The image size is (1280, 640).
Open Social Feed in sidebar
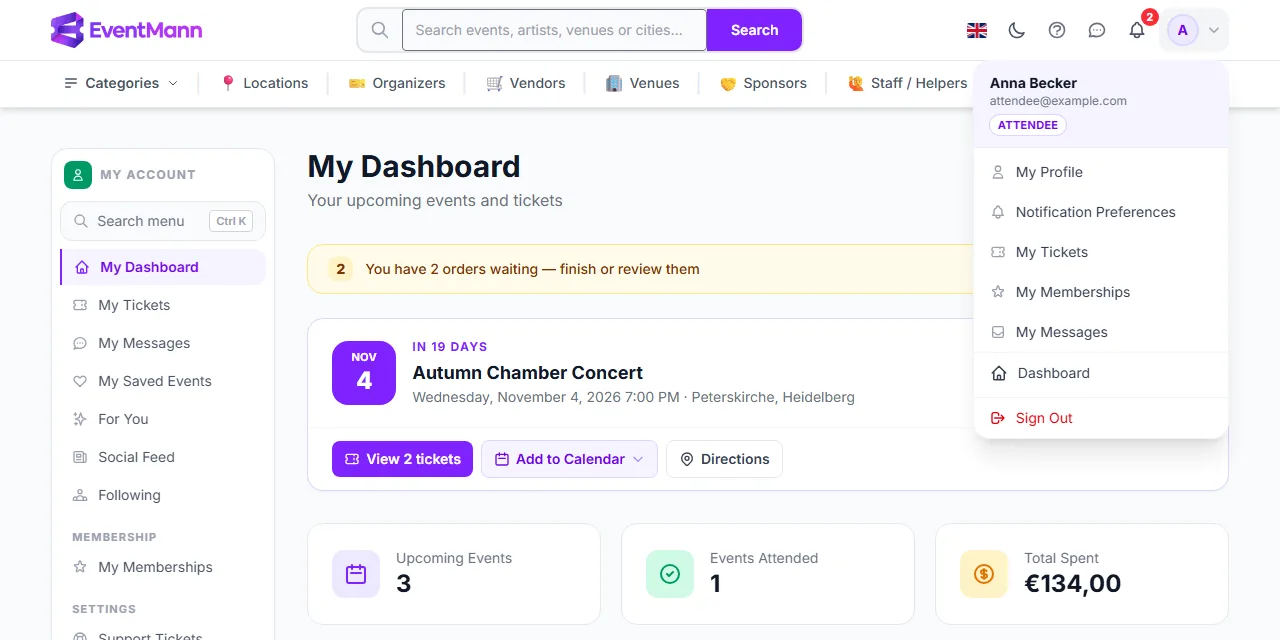[163, 457]
